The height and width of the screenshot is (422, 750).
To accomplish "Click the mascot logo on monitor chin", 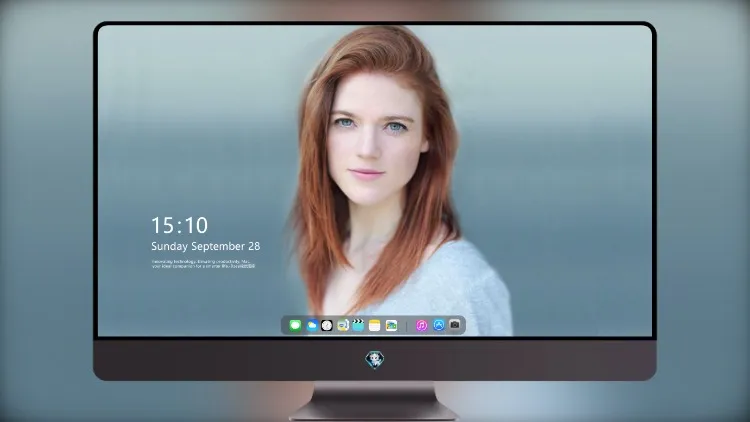I will tap(375, 360).
